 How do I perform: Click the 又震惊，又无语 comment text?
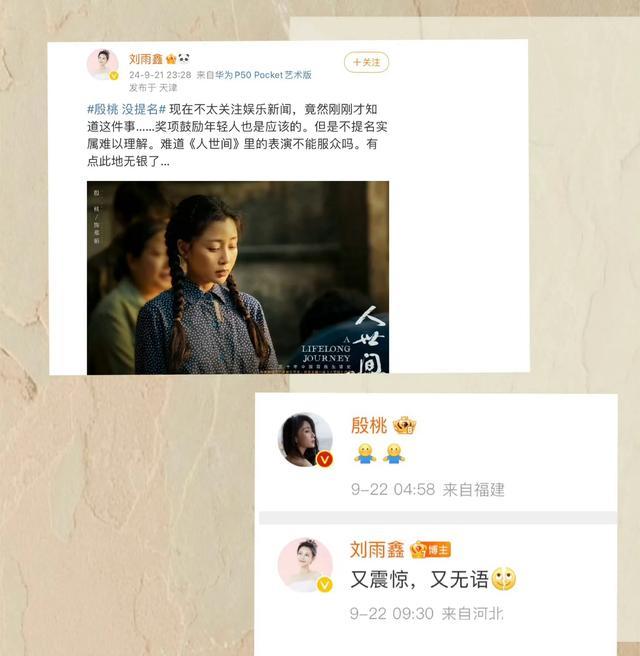coord(419,580)
